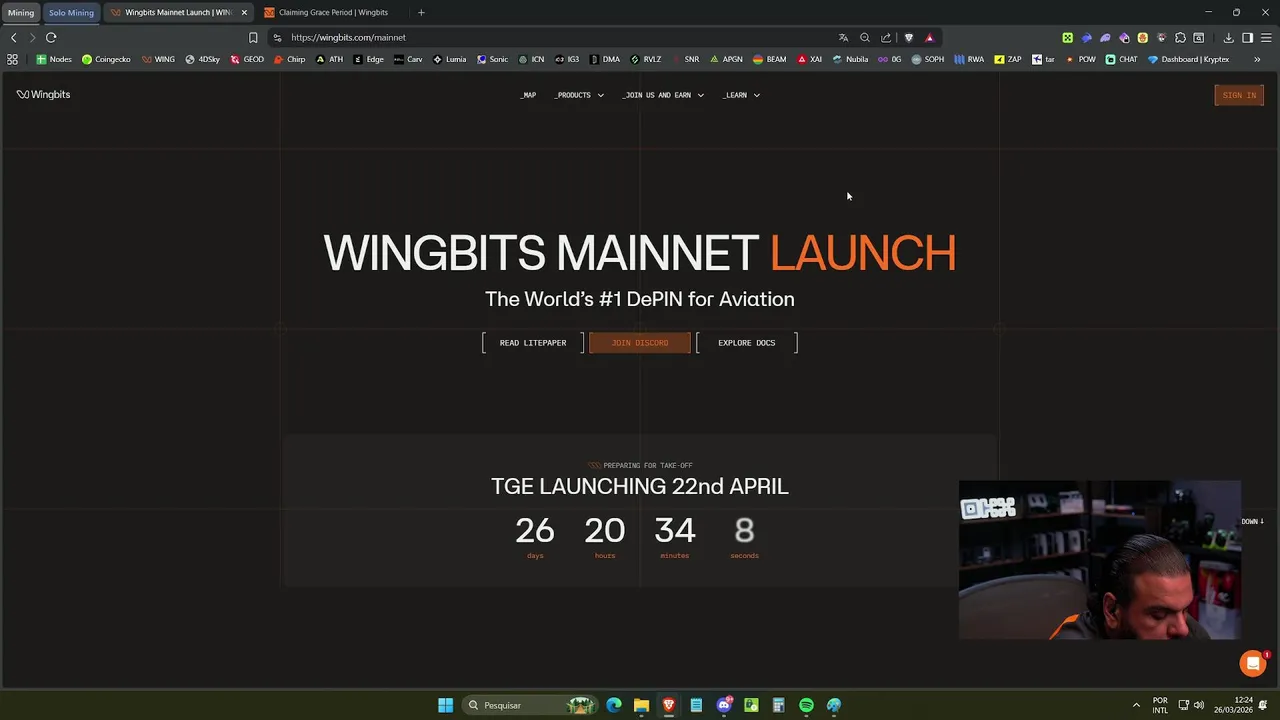Click the share page icon
Viewport: 1280px width, 720px height.
coord(886,37)
